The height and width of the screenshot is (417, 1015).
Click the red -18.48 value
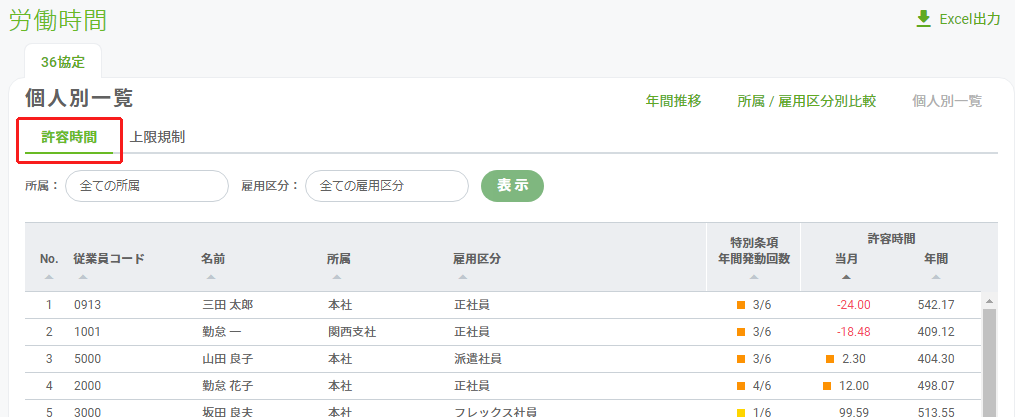[854, 332]
